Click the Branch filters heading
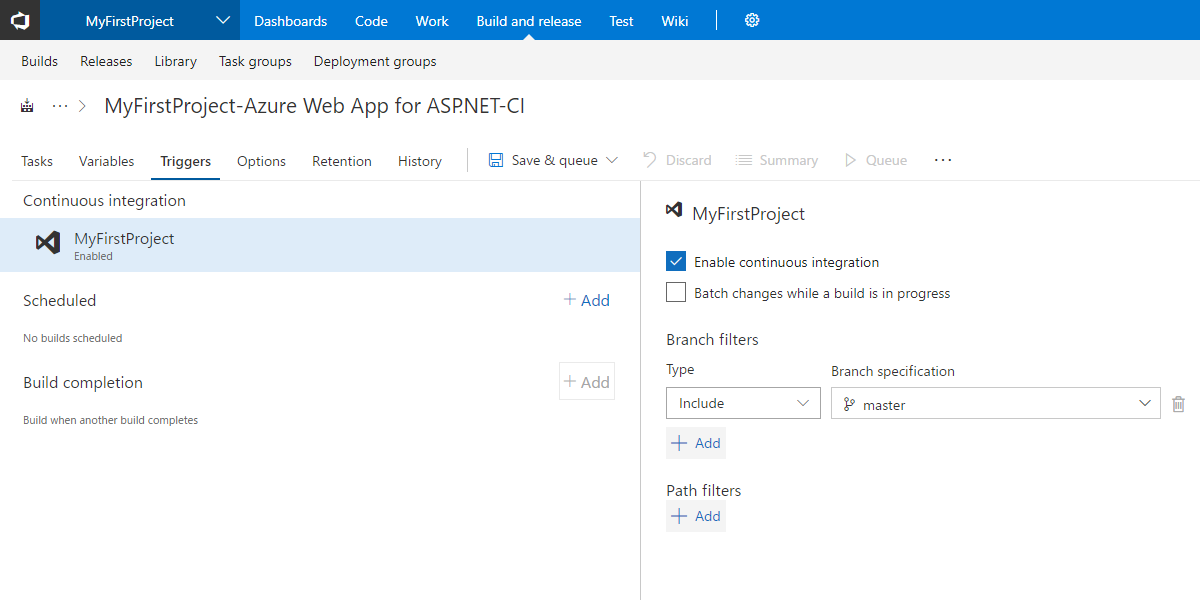This screenshot has height=600, width=1200. pyautogui.click(x=712, y=339)
